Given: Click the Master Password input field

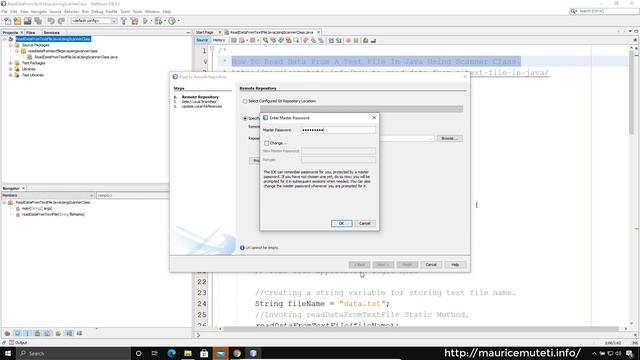Looking at the screenshot, I should click(338, 130).
